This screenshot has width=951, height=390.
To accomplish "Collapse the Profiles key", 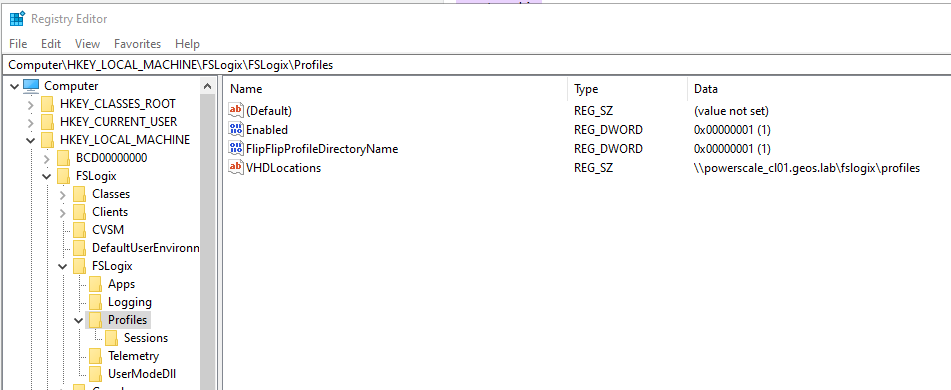I will 78,320.
